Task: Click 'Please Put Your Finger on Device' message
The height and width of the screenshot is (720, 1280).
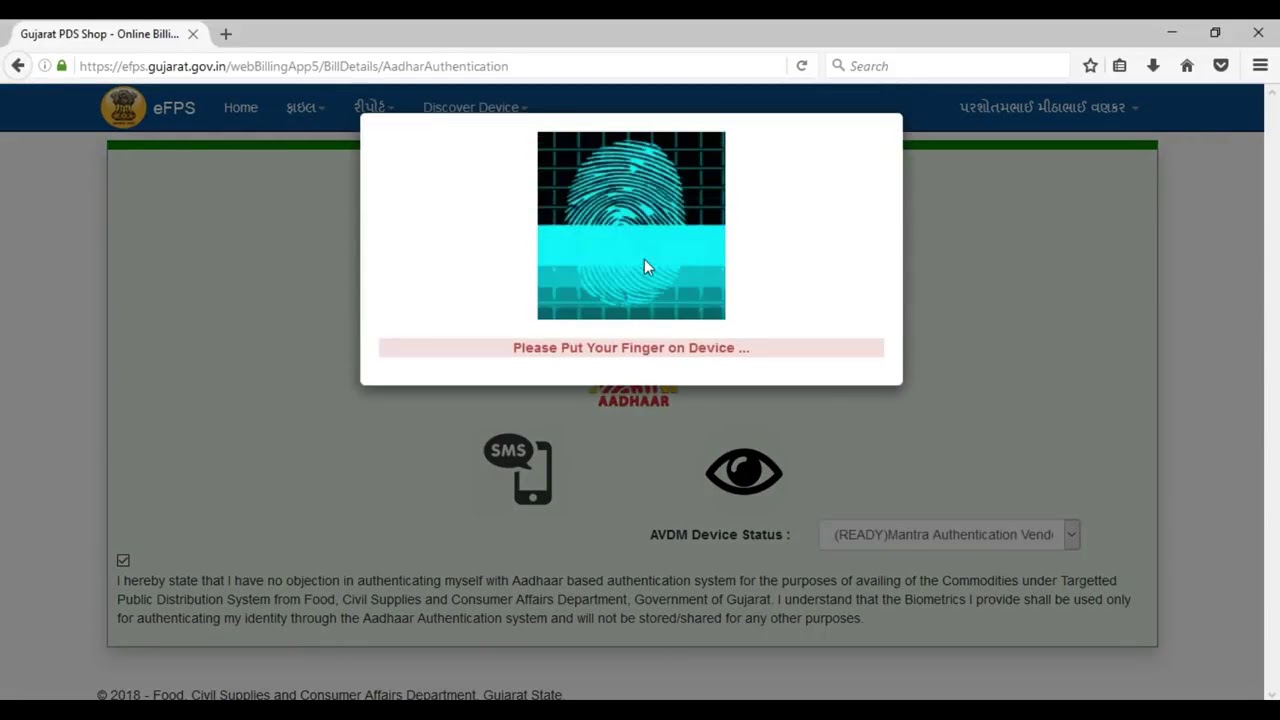Action: (x=631, y=348)
